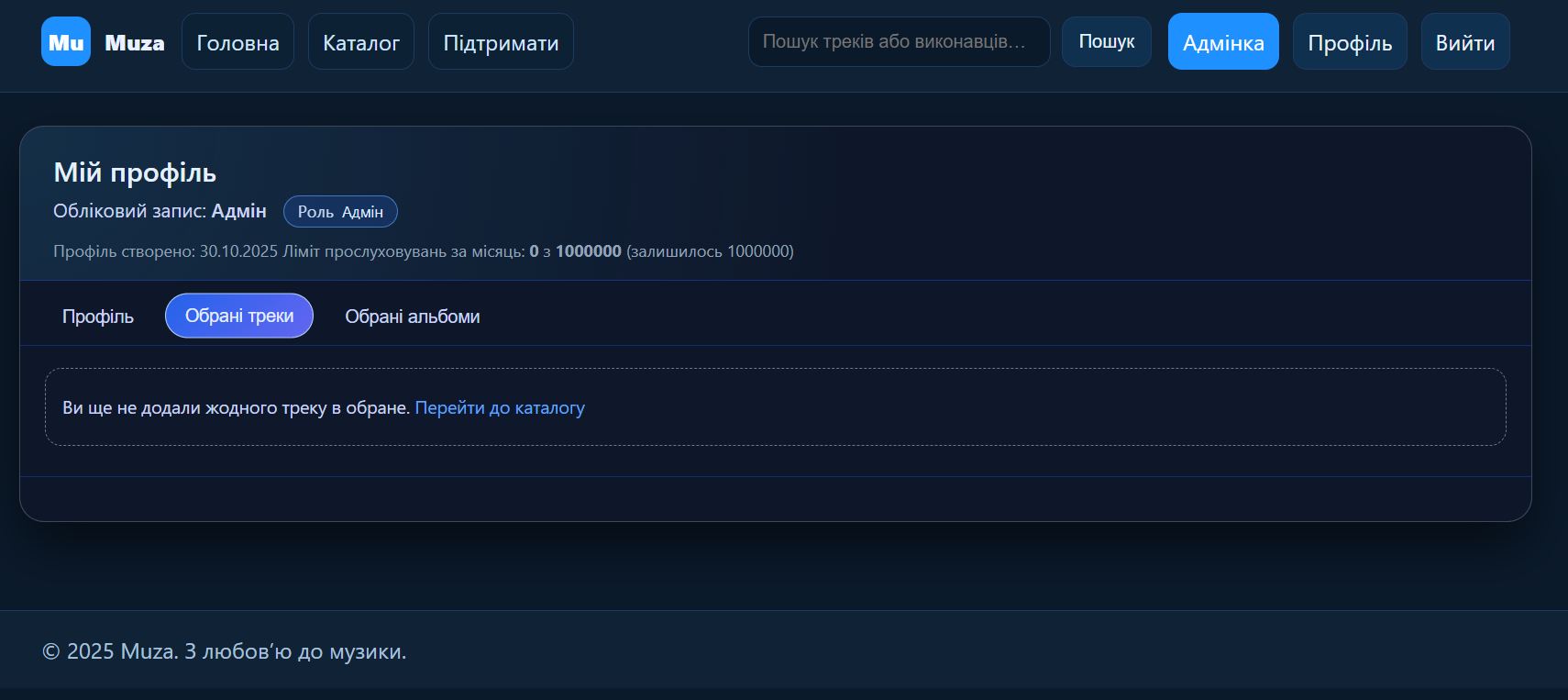Follow the Перейти до каталогу link

[500, 407]
